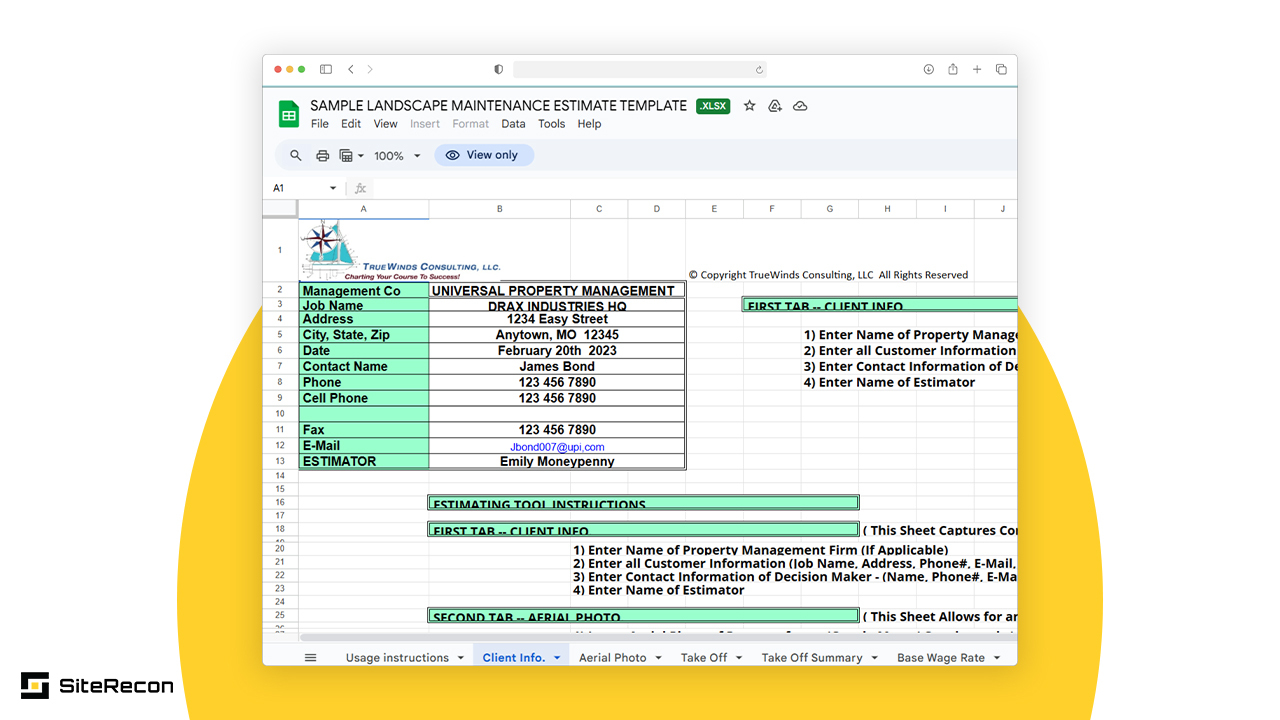Switch to the Take Off sheet tab

(703, 657)
